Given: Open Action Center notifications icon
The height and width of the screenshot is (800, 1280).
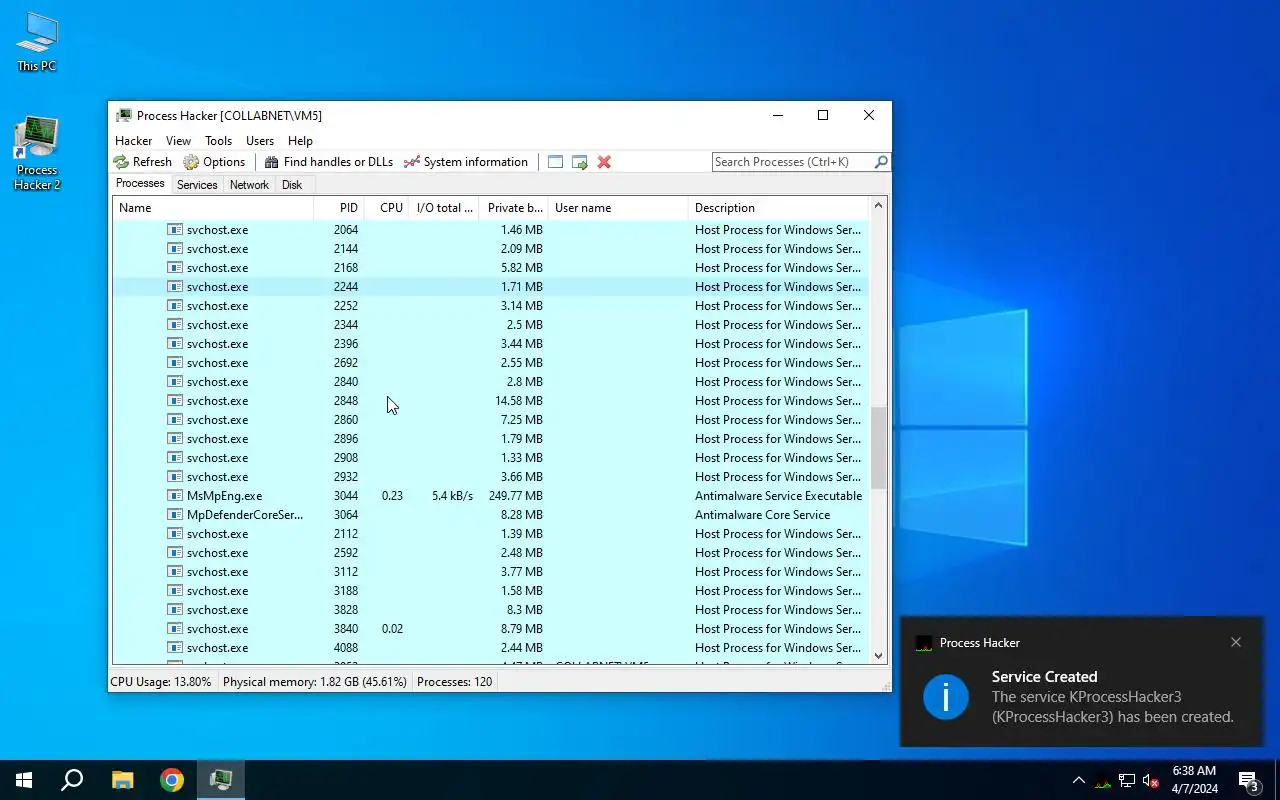Looking at the screenshot, I should (1248, 780).
